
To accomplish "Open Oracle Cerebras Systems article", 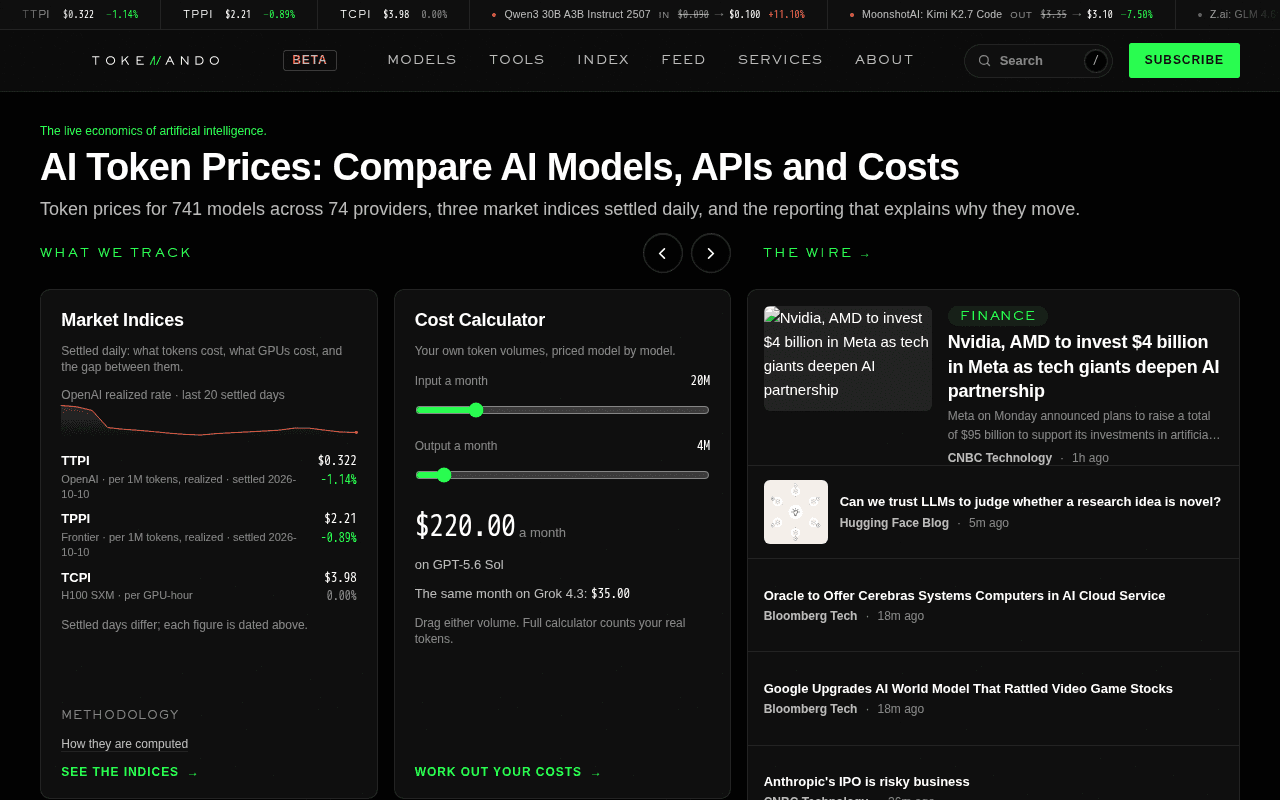I will click(964, 595).
